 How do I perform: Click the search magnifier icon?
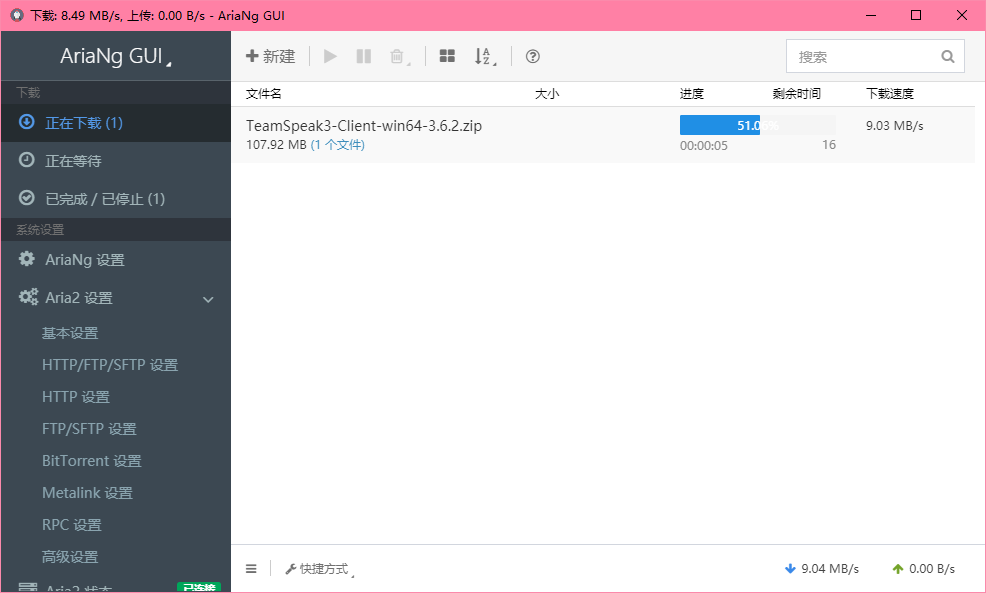[x=947, y=56]
